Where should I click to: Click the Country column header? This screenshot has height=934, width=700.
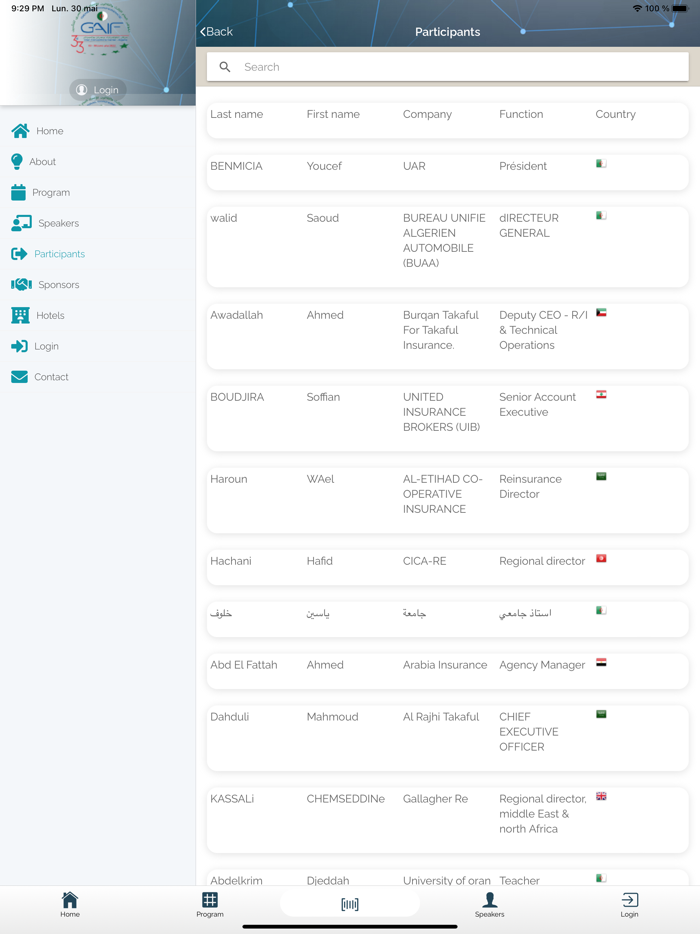pyautogui.click(x=615, y=114)
